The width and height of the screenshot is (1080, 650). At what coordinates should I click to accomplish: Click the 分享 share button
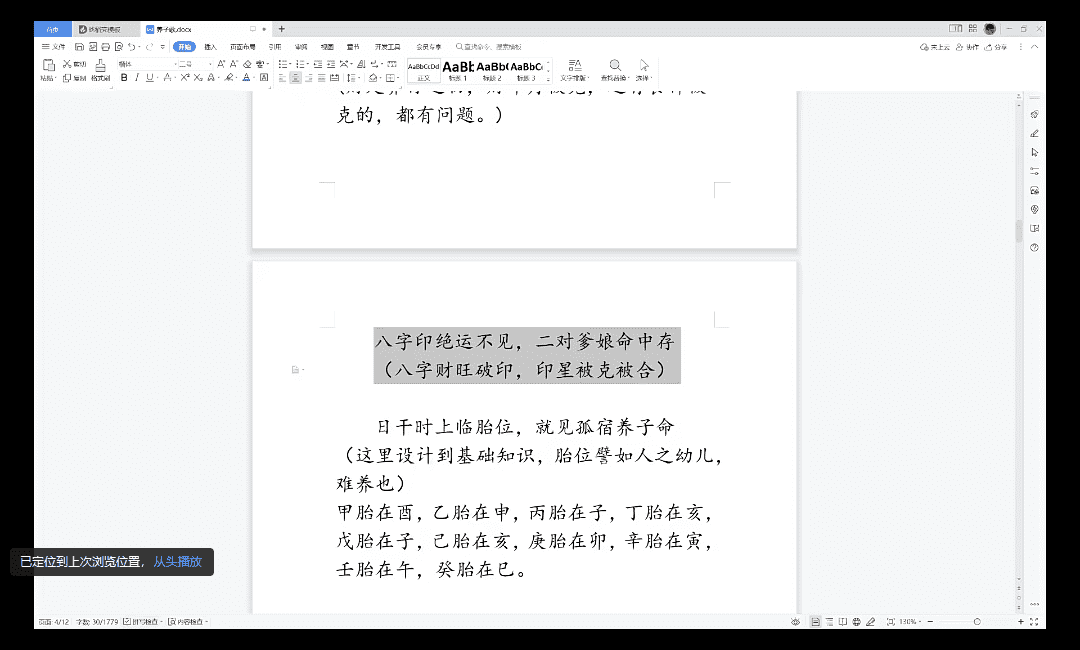tap(996, 47)
